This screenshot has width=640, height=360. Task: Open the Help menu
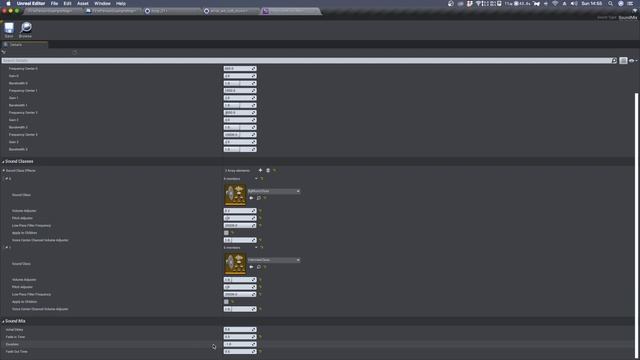coord(121,3)
